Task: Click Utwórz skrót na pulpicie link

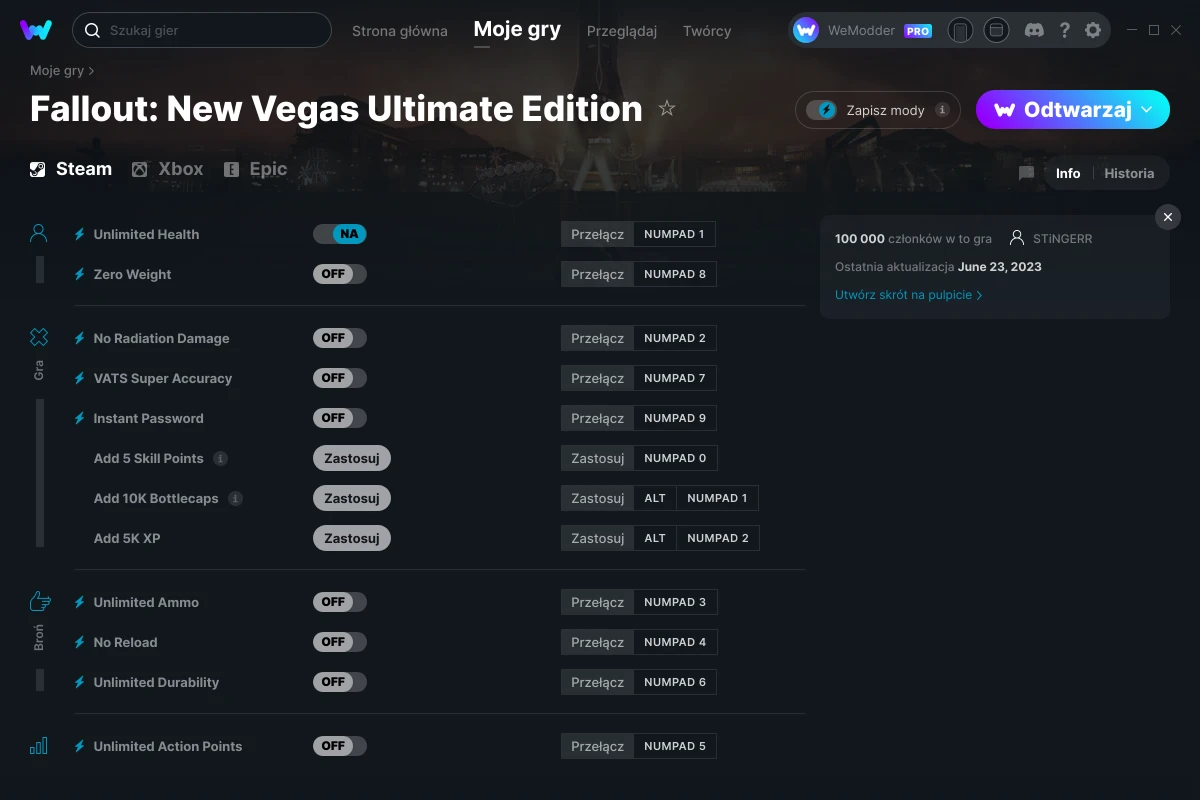Action: [x=908, y=295]
